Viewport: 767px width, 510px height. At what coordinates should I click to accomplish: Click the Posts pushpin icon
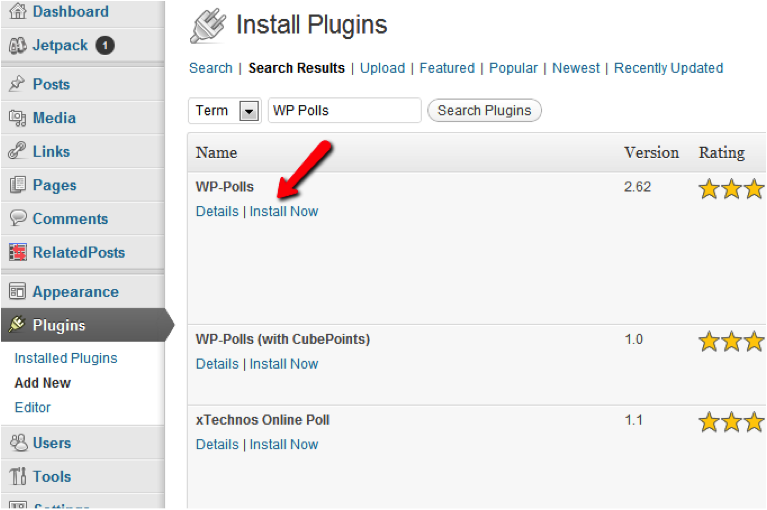(17, 84)
